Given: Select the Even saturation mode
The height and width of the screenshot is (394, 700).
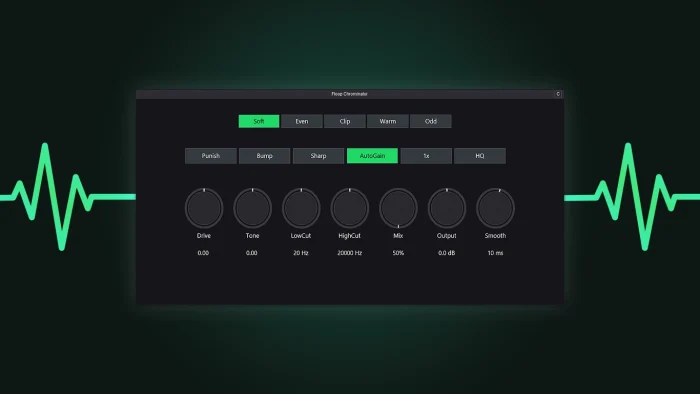Looking at the screenshot, I should coord(302,121).
